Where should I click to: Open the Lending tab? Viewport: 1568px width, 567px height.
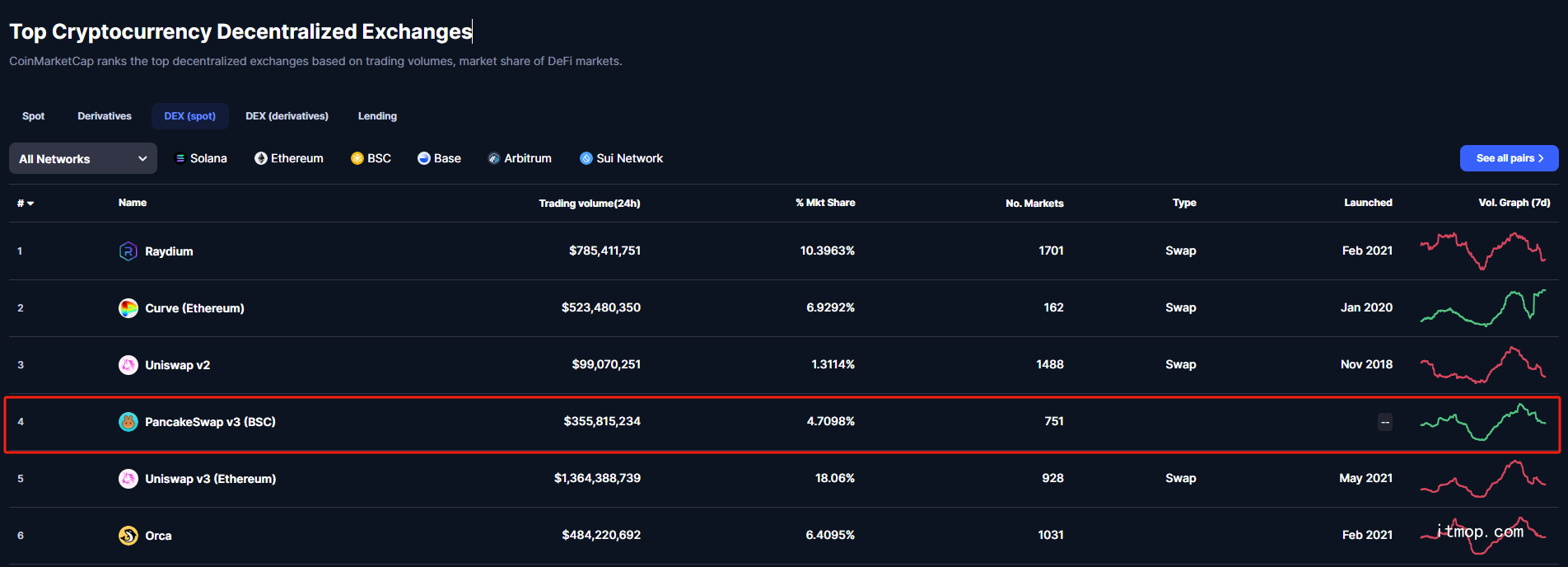(x=377, y=116)
